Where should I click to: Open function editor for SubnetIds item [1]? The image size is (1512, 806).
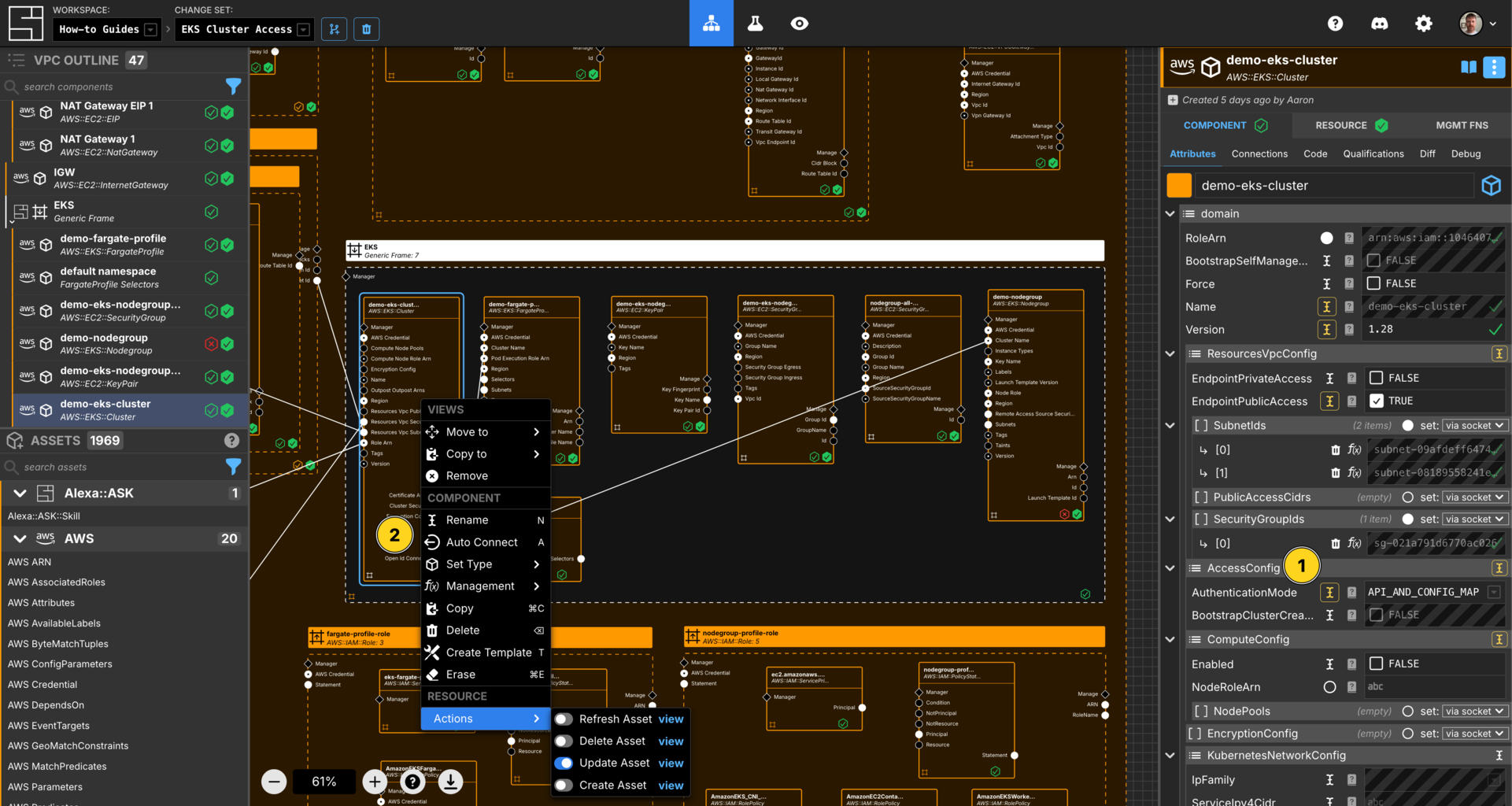(1354, 473)
